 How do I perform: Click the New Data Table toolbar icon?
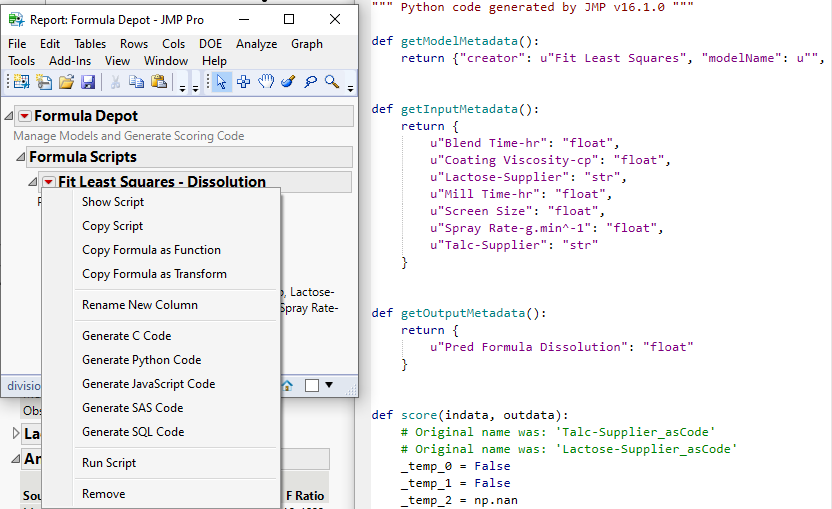[21, 82]
